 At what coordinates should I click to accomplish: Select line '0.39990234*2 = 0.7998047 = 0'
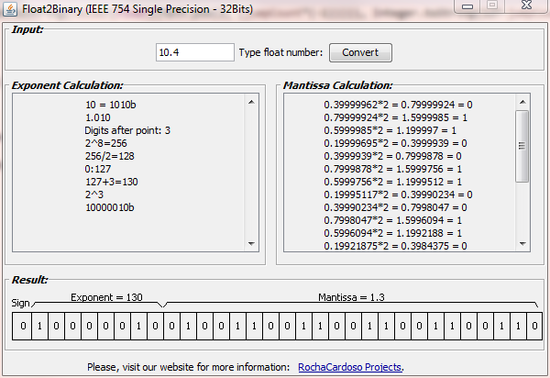click(x=395, y=207)
